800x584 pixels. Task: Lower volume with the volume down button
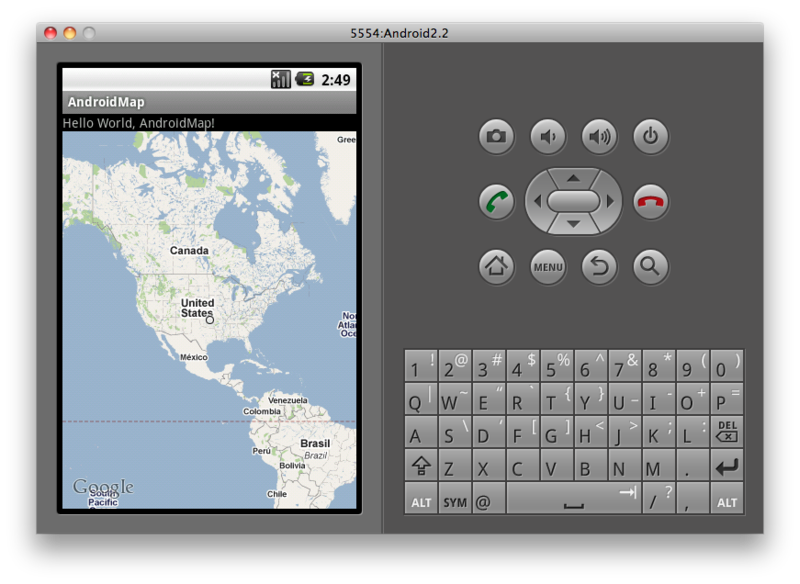[548, 137]
